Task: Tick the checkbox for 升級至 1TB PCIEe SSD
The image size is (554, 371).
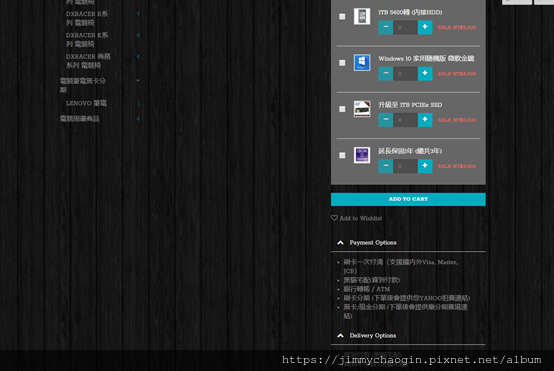Action: coord(342,109)
